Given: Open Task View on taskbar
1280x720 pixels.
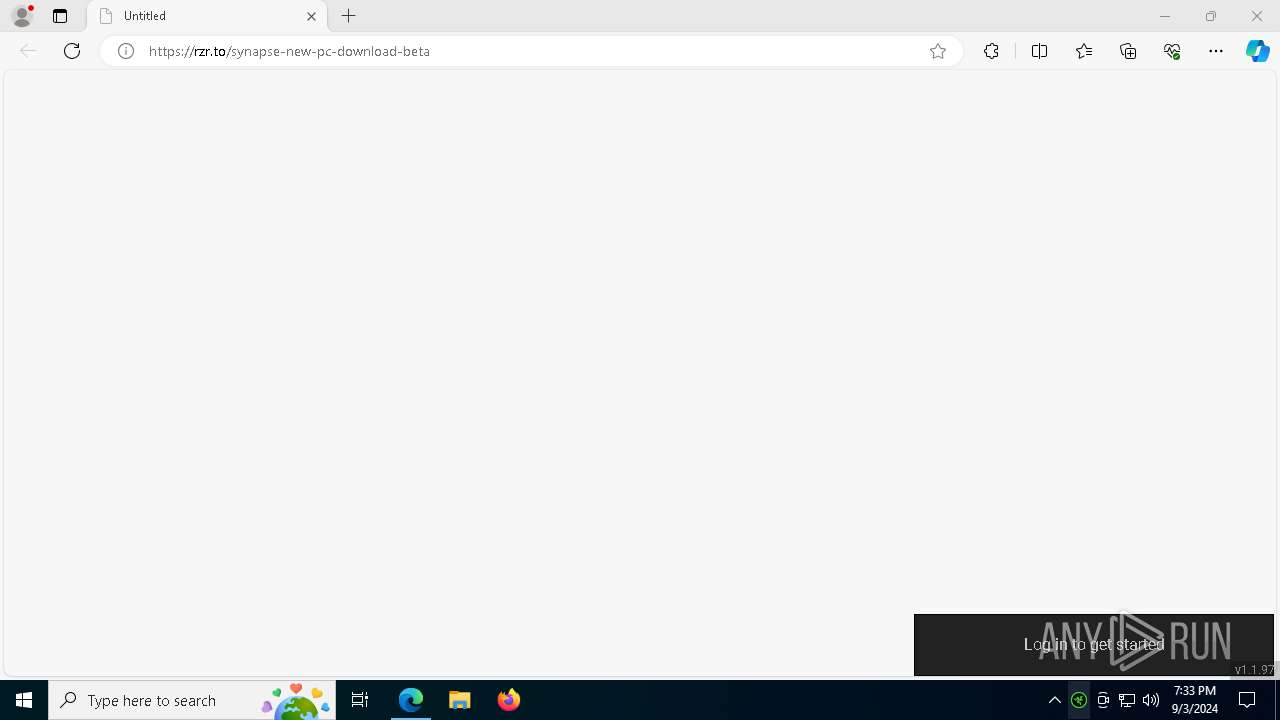Looking at the screenshot, I should point(360,700).
